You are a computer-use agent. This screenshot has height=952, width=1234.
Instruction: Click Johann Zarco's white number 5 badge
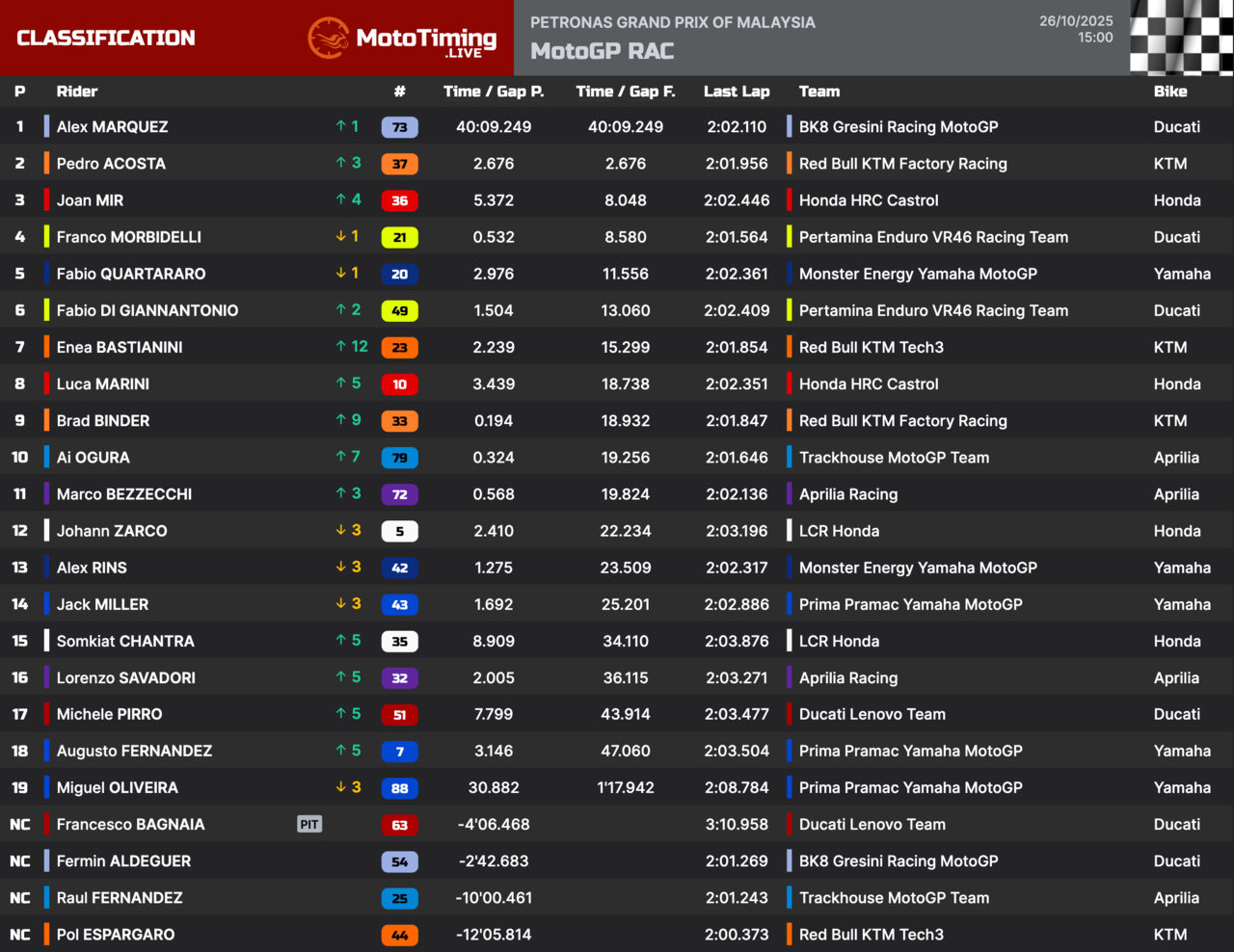click(x=399, y=531)
